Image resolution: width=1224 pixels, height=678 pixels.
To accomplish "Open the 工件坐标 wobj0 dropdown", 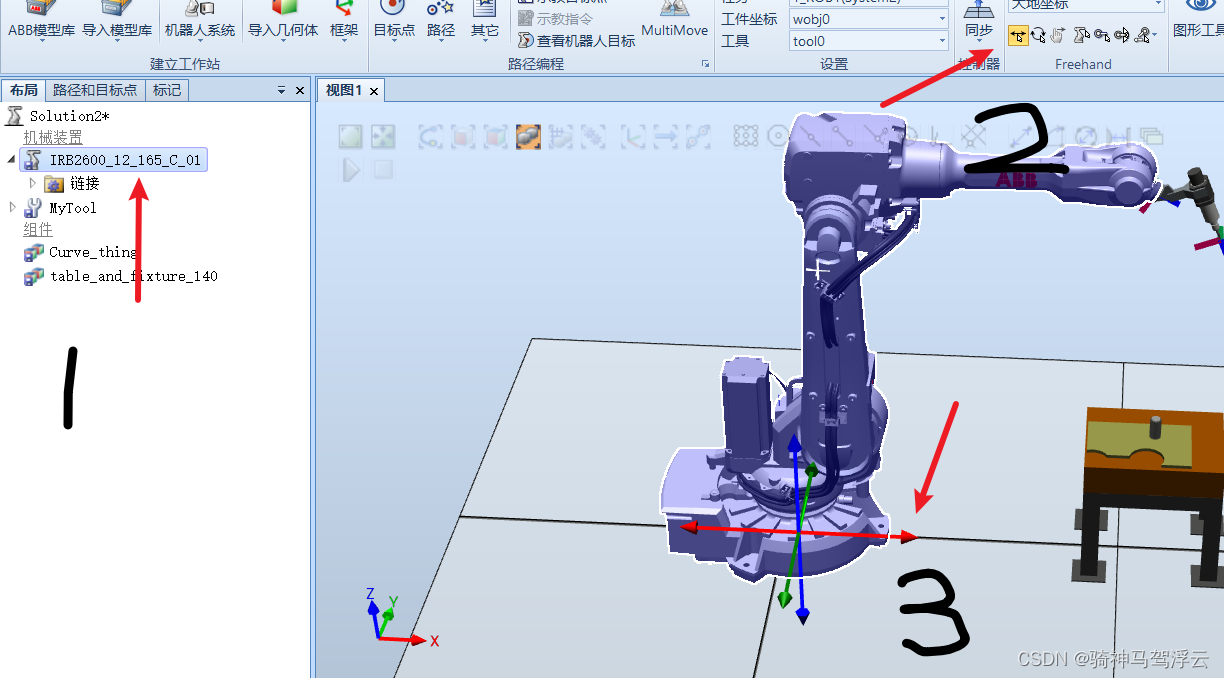I will [869, 19].
